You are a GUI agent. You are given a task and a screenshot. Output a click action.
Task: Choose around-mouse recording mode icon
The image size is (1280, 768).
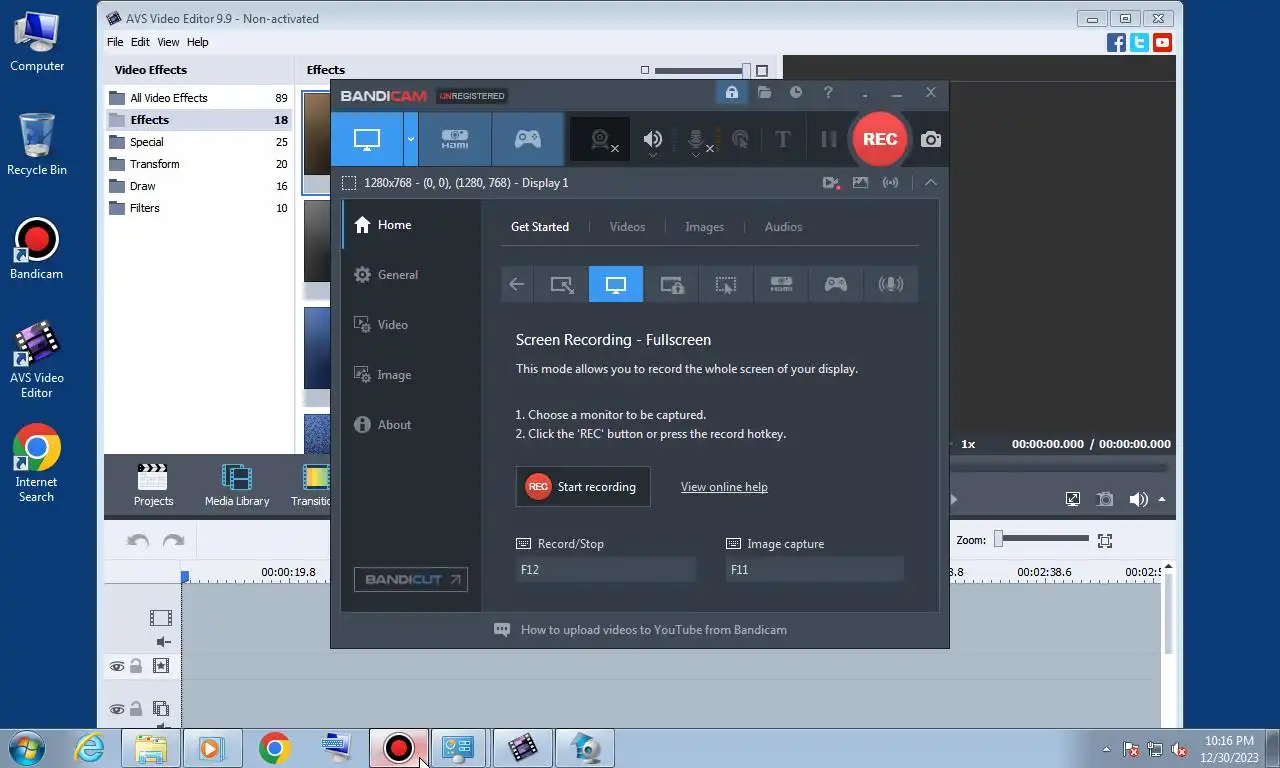pos(726,284)
